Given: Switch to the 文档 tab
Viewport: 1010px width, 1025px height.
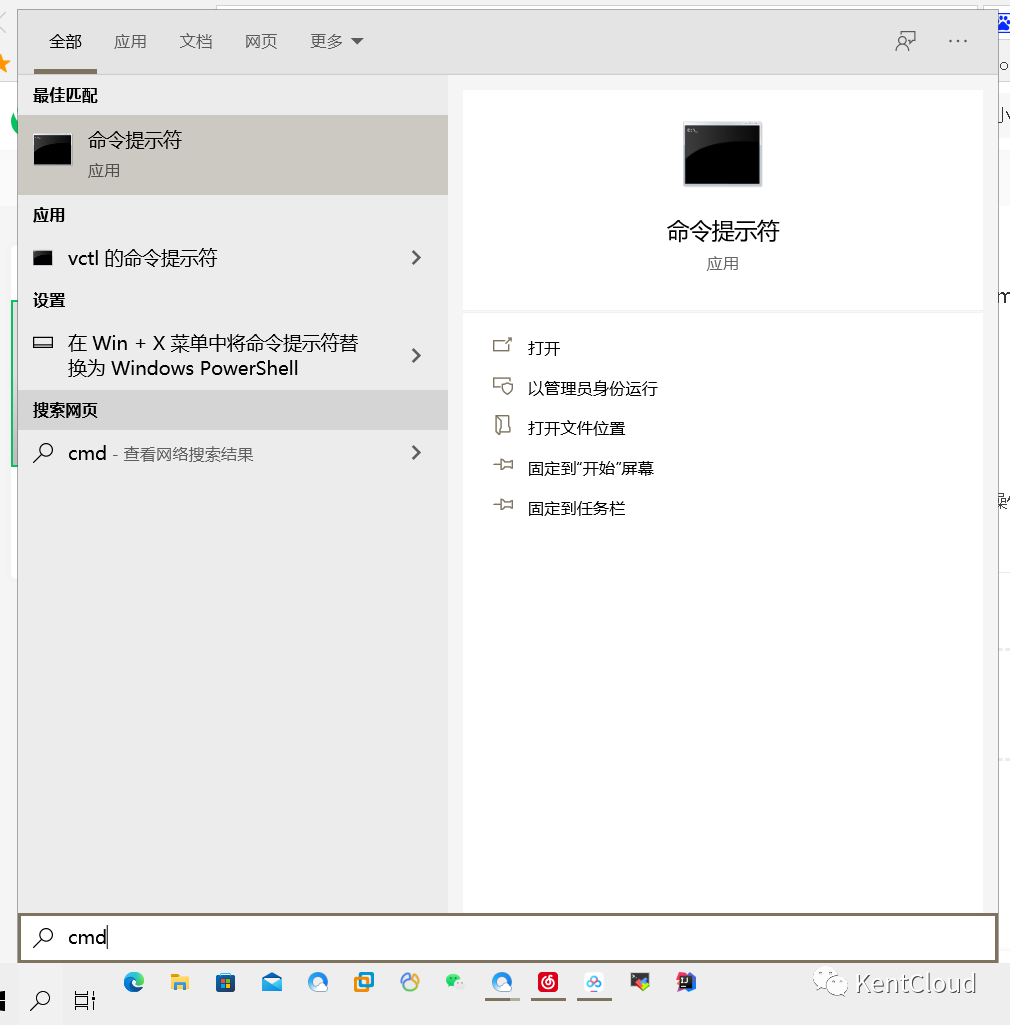Looking at the screenshot, I should [195, 41].
